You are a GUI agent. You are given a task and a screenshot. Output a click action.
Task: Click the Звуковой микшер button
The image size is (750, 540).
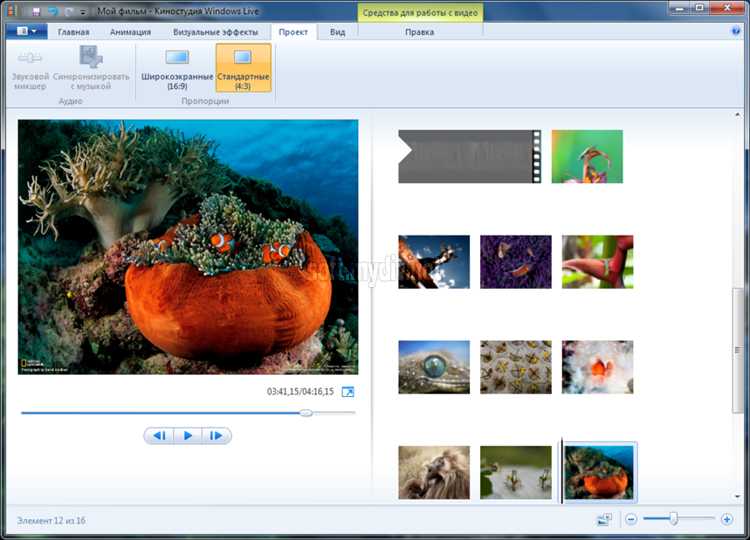[x=30, y=69]
